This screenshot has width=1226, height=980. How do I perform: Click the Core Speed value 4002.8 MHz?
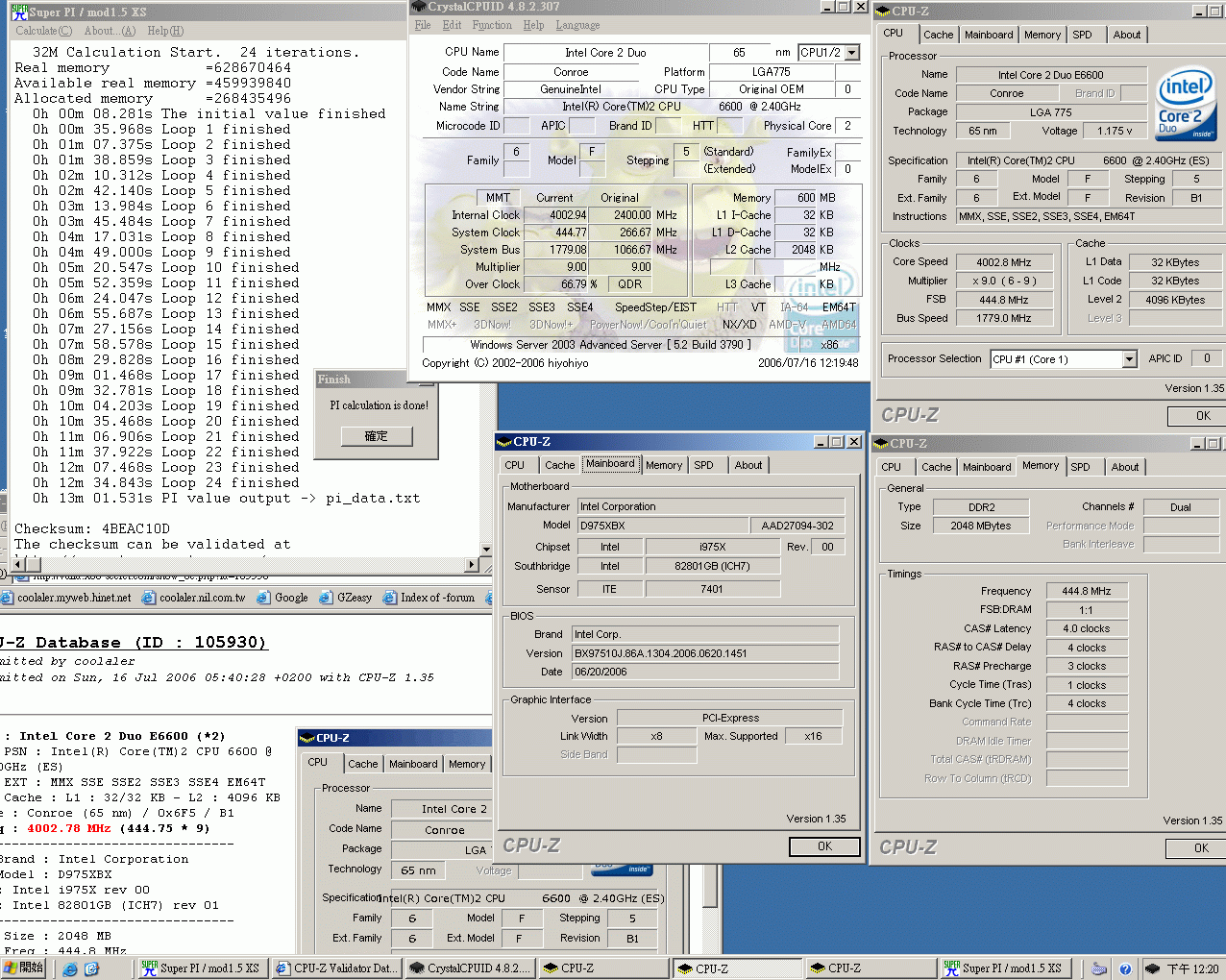tap(1003, 261)
